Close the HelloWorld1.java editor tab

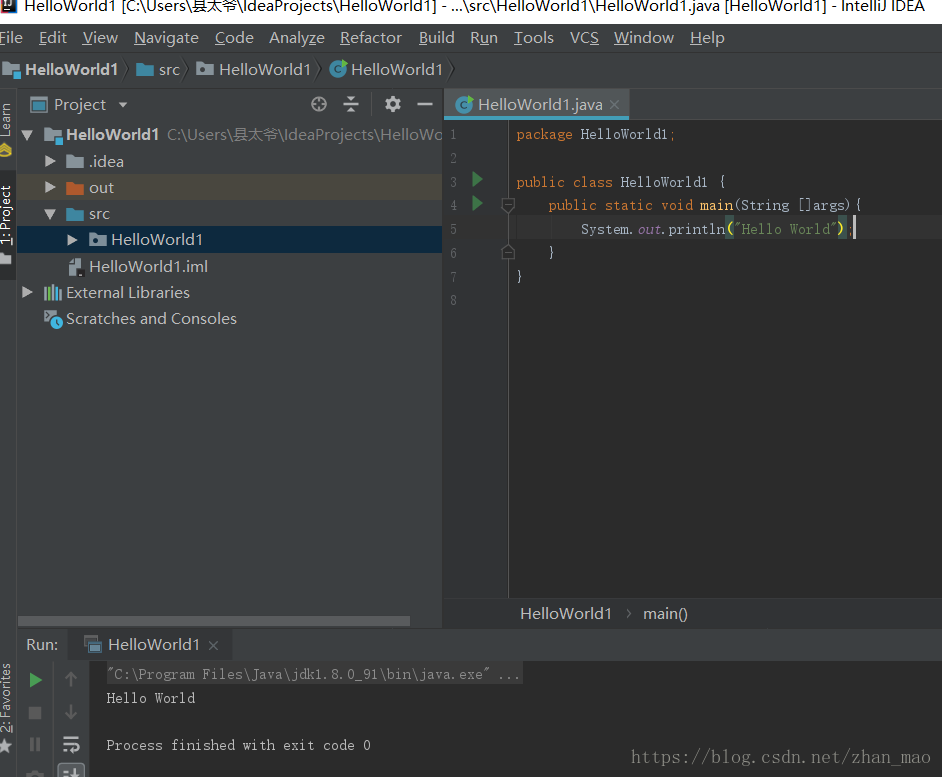(614, 105)
